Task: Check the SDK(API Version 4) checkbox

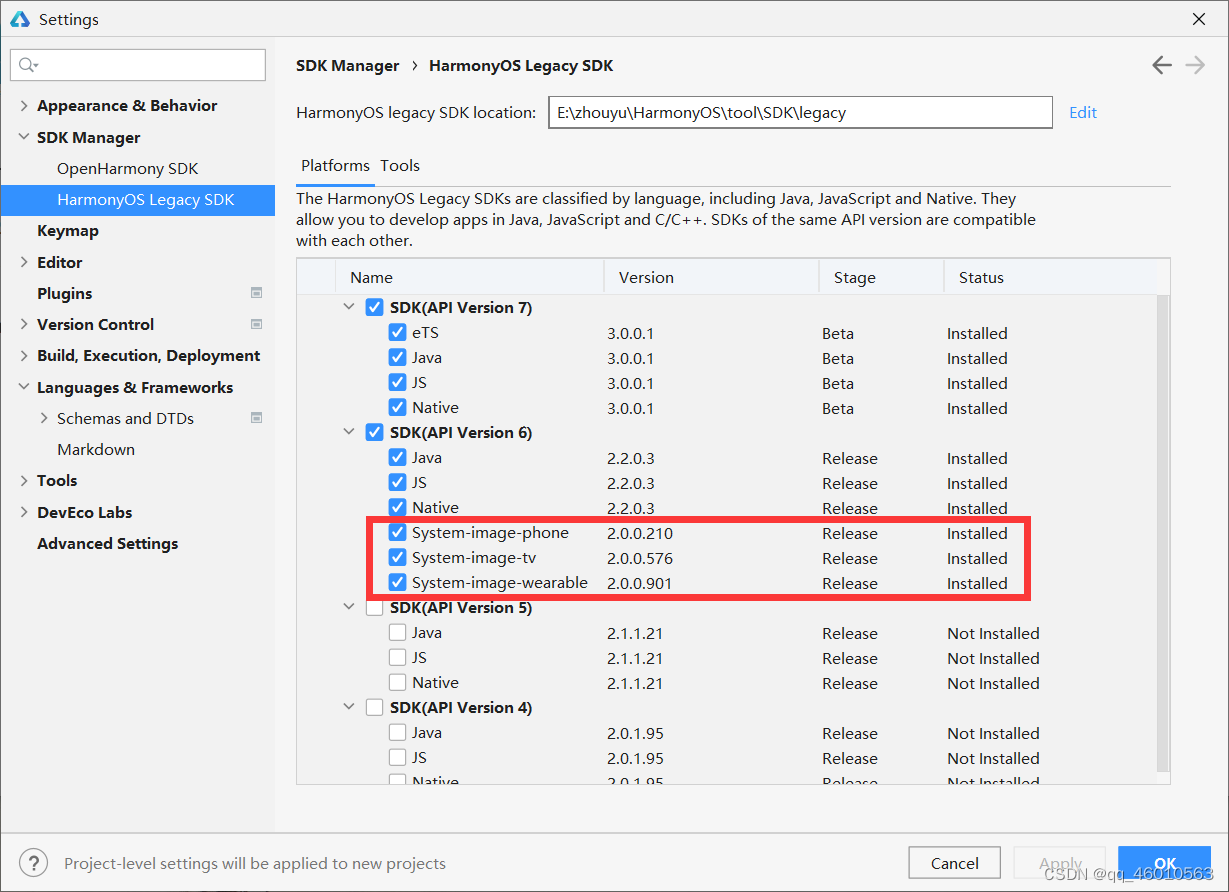Action: pos(375,708)
